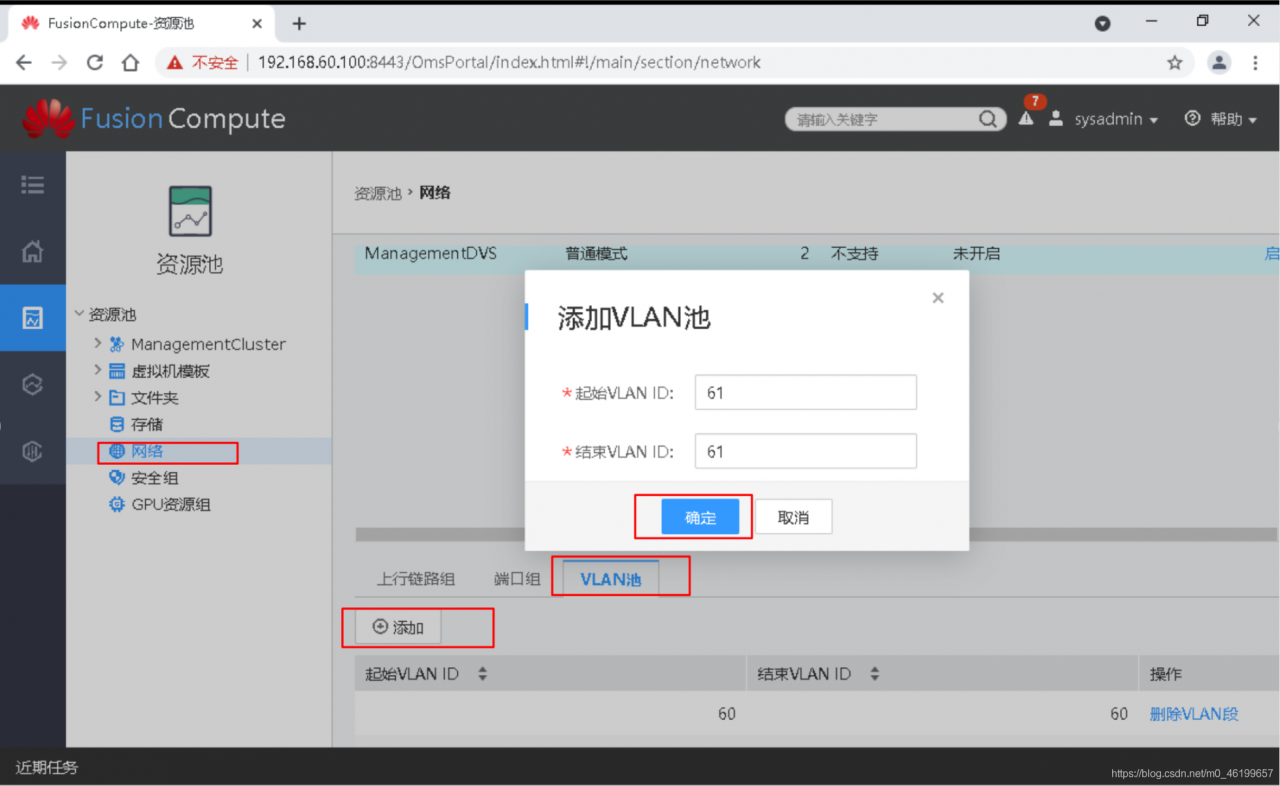
Task: Click the horizontal scrollbar under DVS list
Action: 818,535
